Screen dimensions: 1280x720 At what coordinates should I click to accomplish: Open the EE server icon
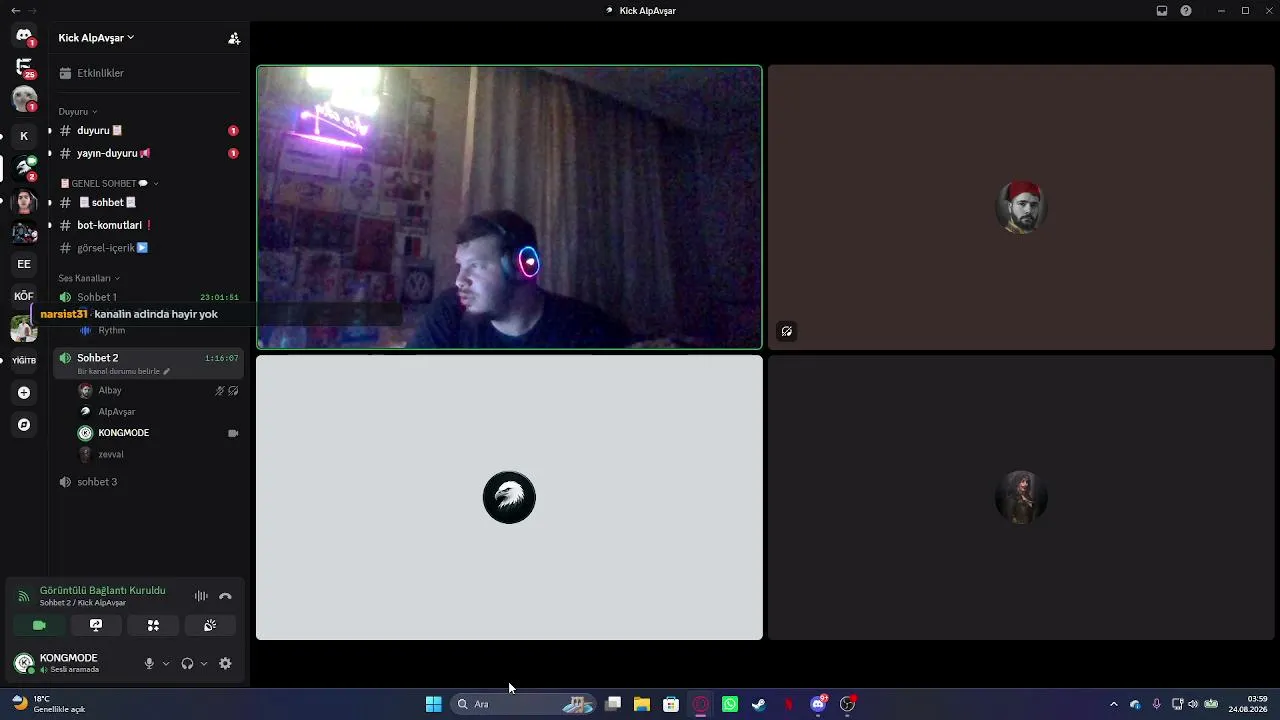point(24,264)
